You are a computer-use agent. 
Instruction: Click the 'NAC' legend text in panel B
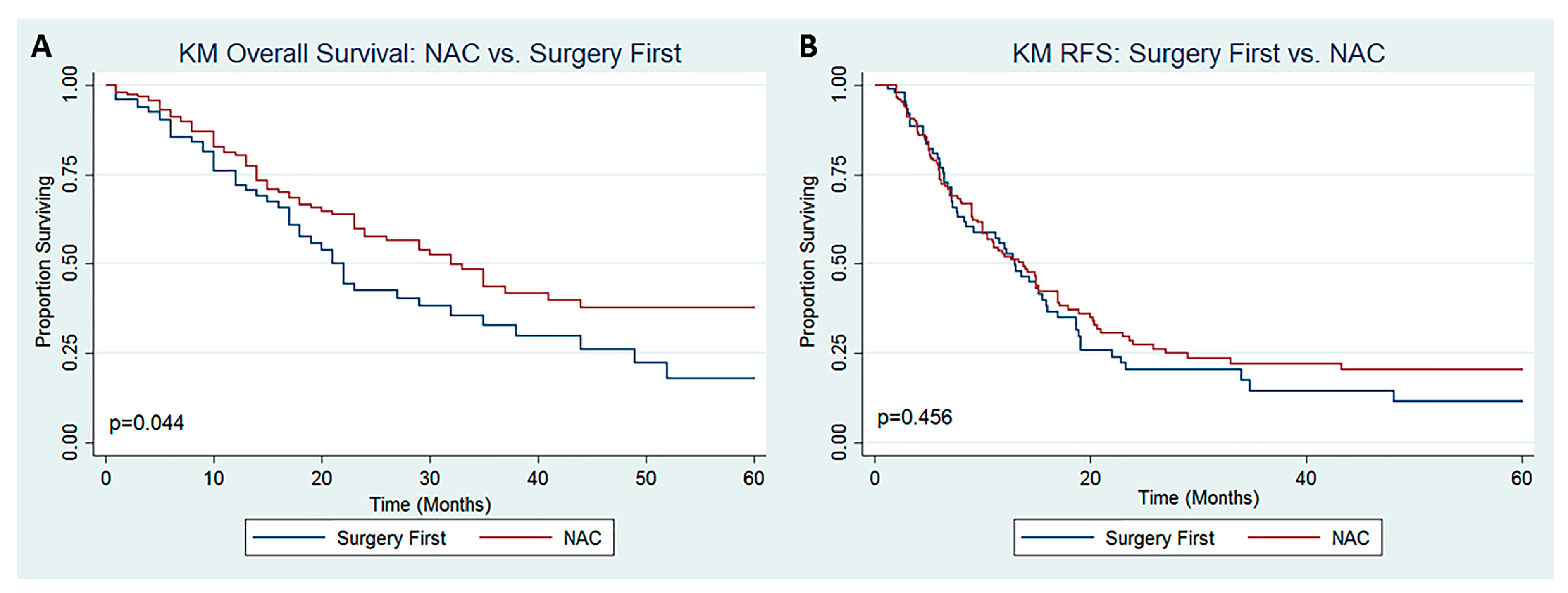point(1350,538)
